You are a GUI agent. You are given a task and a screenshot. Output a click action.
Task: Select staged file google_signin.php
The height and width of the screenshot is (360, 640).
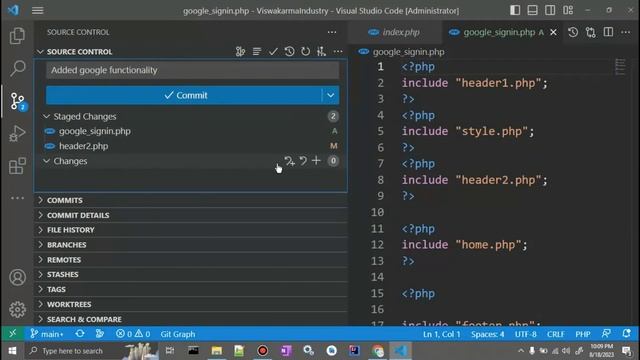(191, 131)
